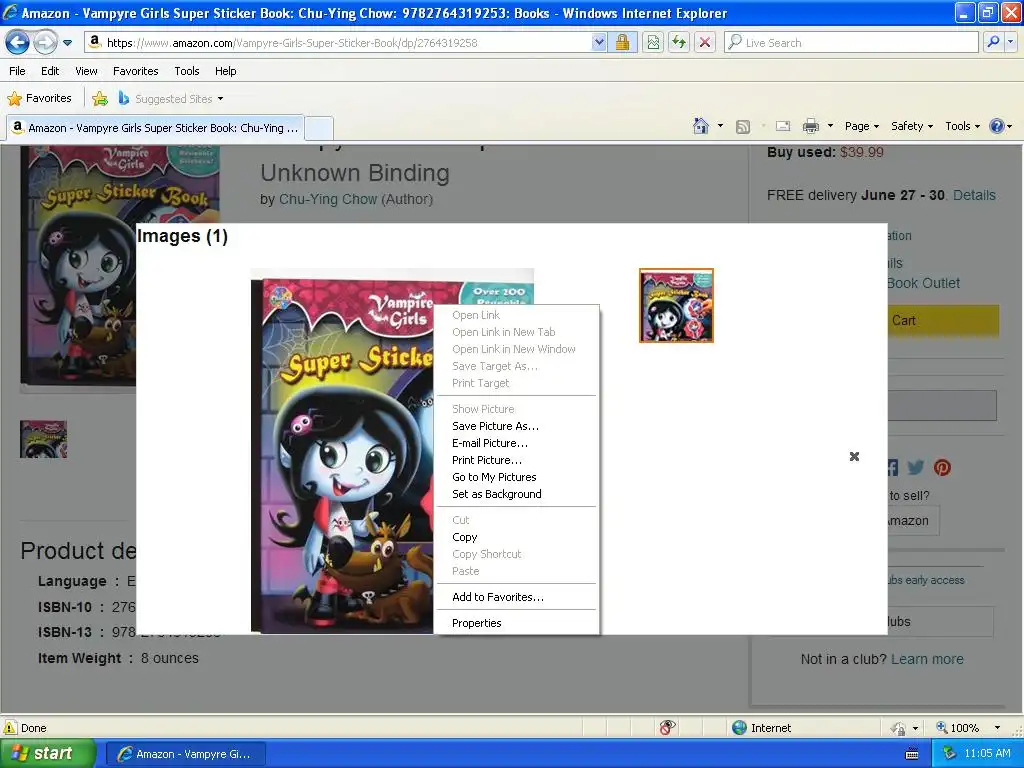Viewport: 1024px width, 768px height.
Task: Click the Home icon in command bar
Action: pos(701,126)
